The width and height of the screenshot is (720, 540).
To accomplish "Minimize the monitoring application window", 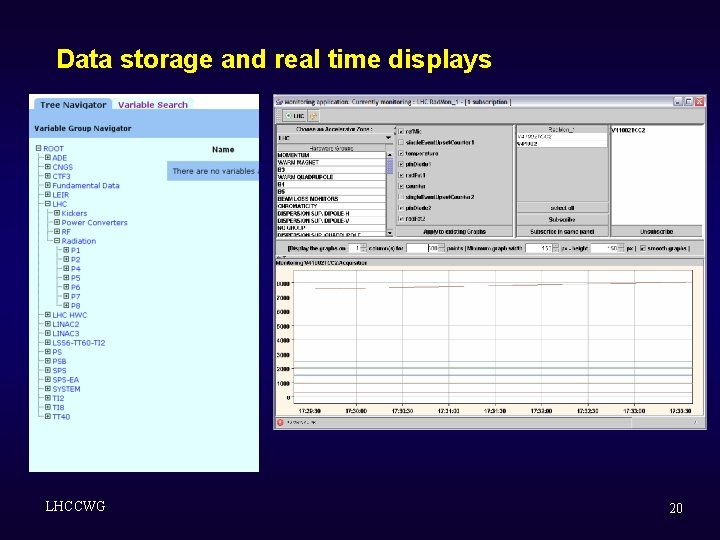I will click(678, 101).
